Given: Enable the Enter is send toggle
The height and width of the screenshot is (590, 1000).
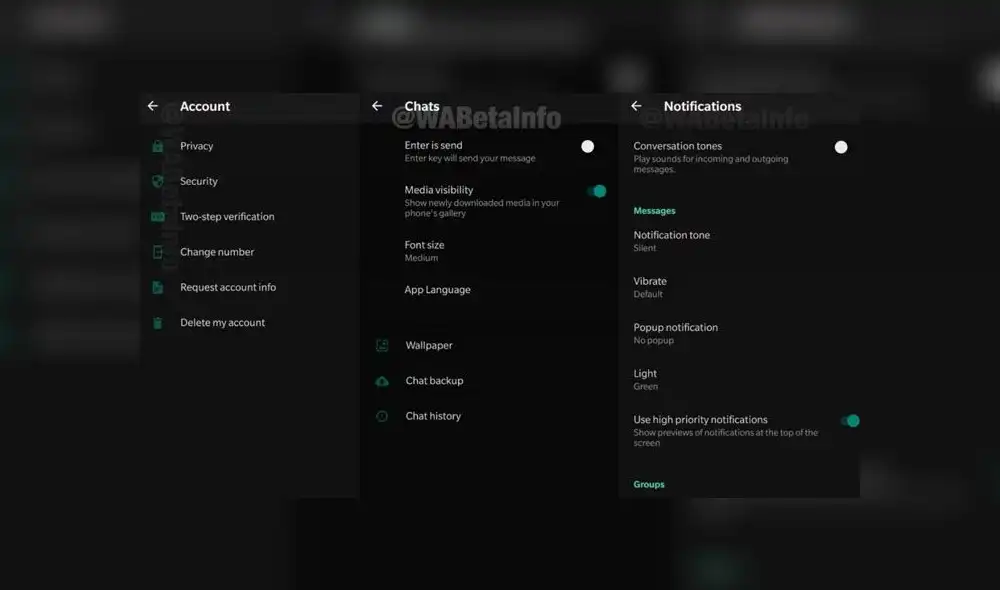Looking at the screenshot, I should (x=588, y=146).
